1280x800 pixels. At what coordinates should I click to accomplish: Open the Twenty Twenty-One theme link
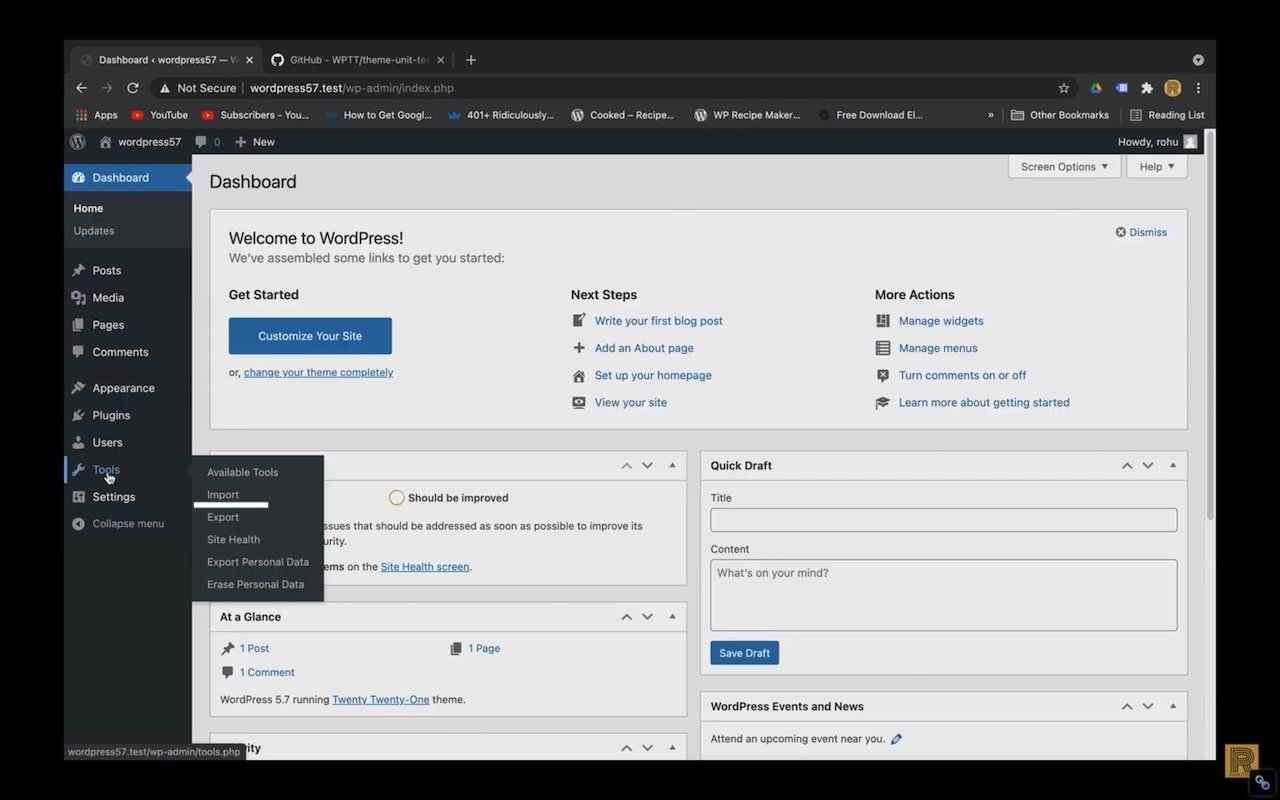(381, 700)
